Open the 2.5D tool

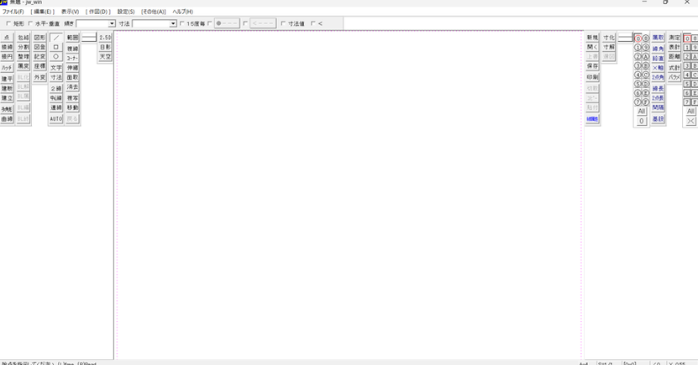pos(105,38)
